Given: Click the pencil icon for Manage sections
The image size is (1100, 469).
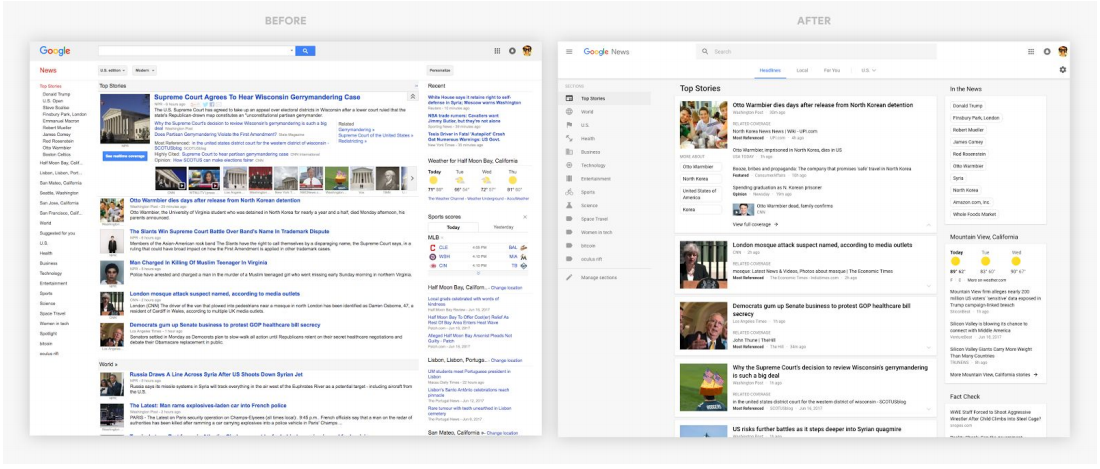Looking at the screenshot, I should pos(569,277).
